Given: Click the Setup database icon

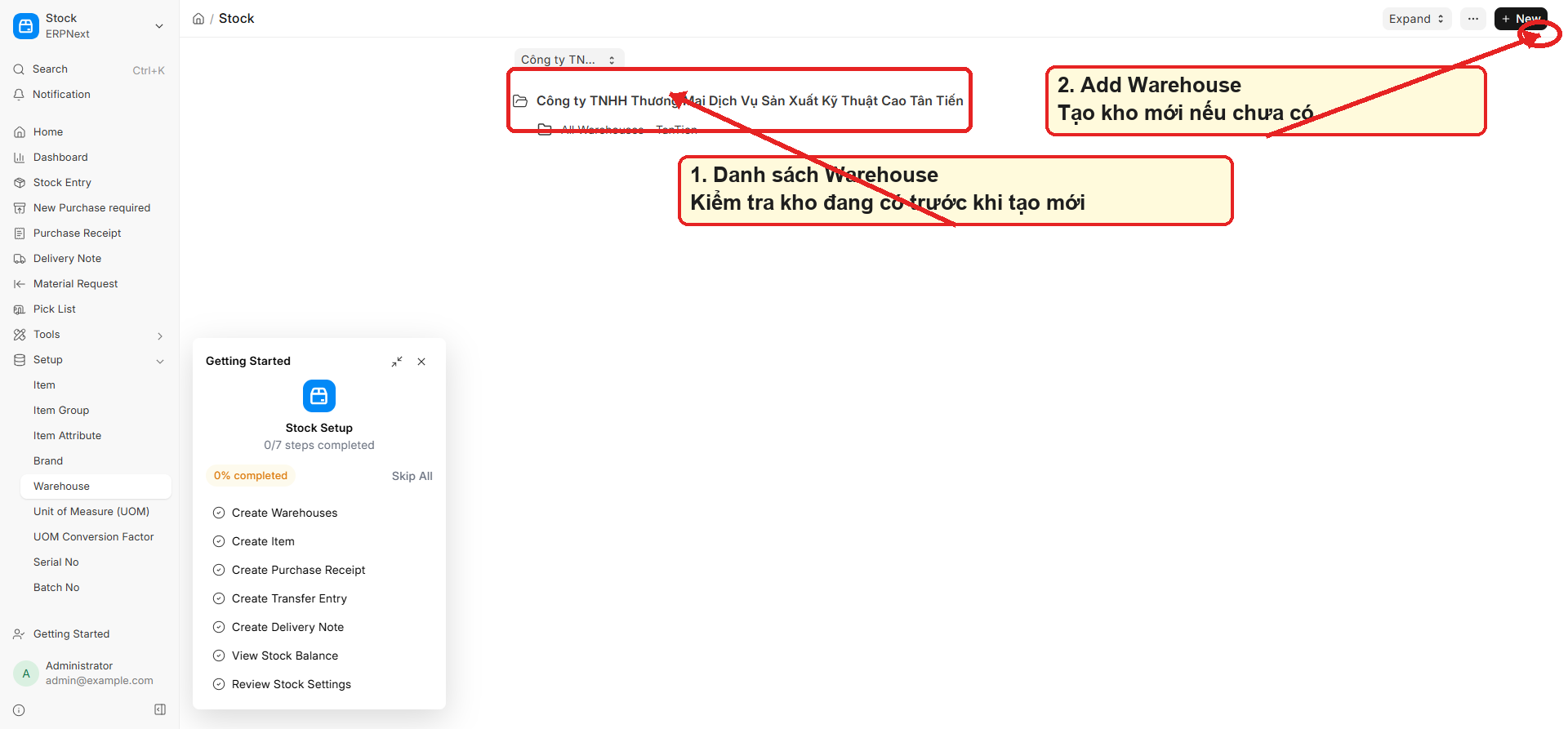Looking at the screenshot, I should pos(20,360).
